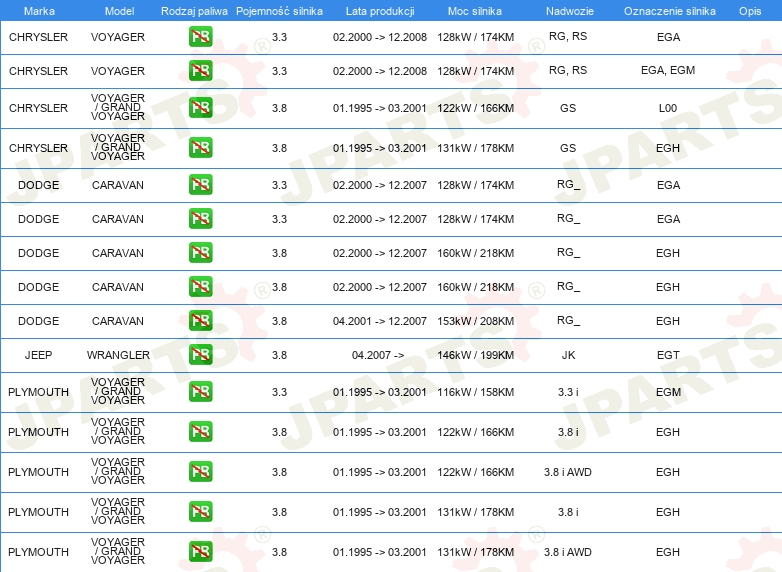Click the Opis column header
The width and height of the screenshot is (782, 572).
[750, 11]
